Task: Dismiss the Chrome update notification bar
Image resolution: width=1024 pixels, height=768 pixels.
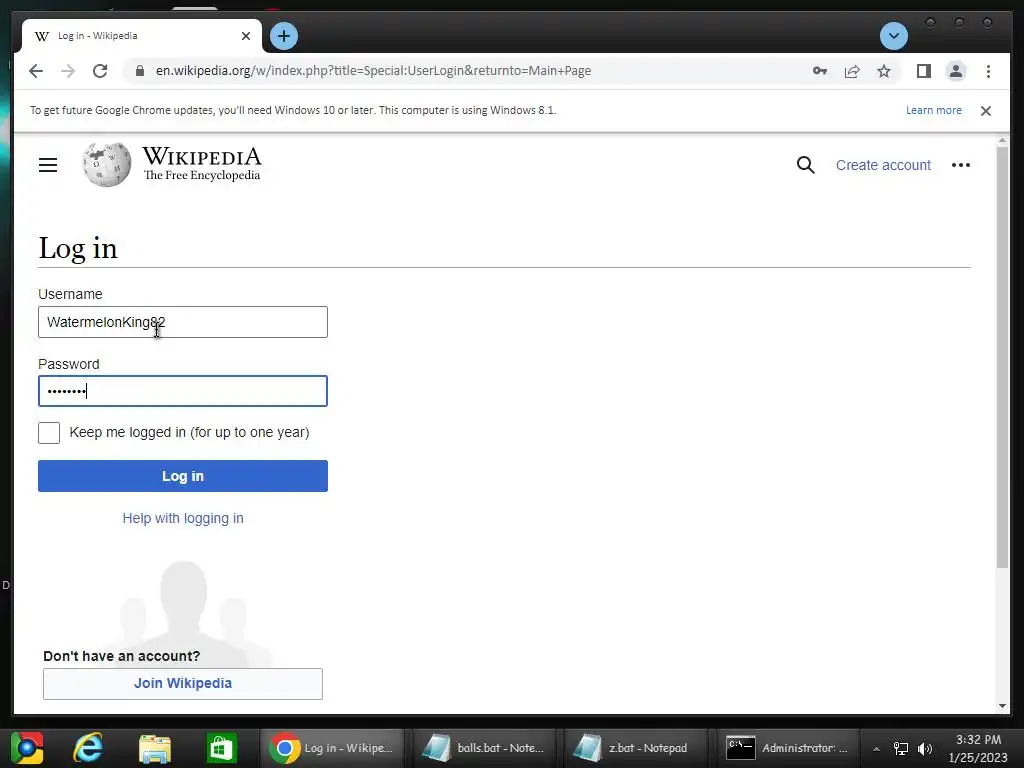Action: pos(985,110)
